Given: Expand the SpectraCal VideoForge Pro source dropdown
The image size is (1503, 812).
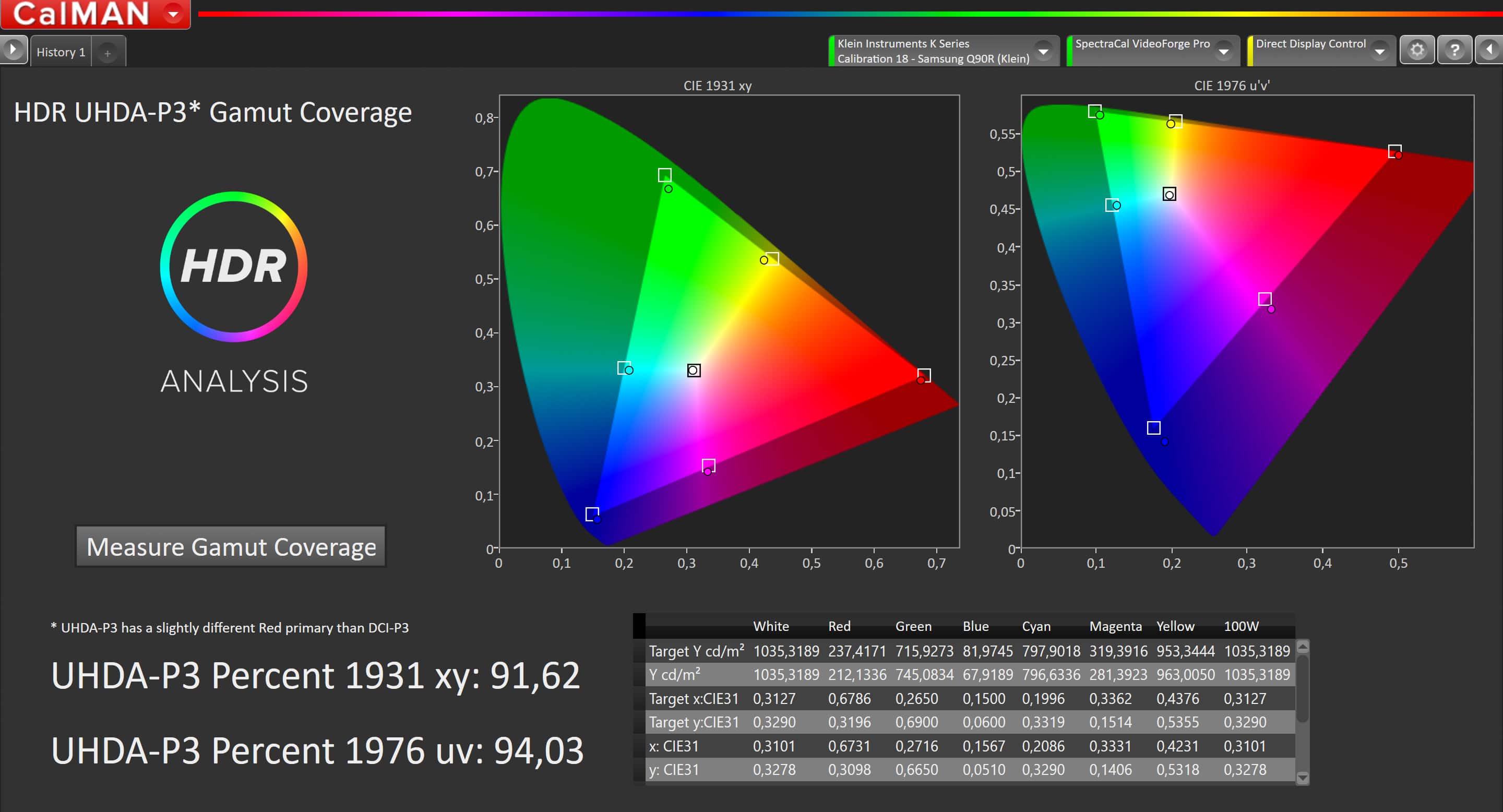Looking at the screenshot, I should [x=1223, y=51].
